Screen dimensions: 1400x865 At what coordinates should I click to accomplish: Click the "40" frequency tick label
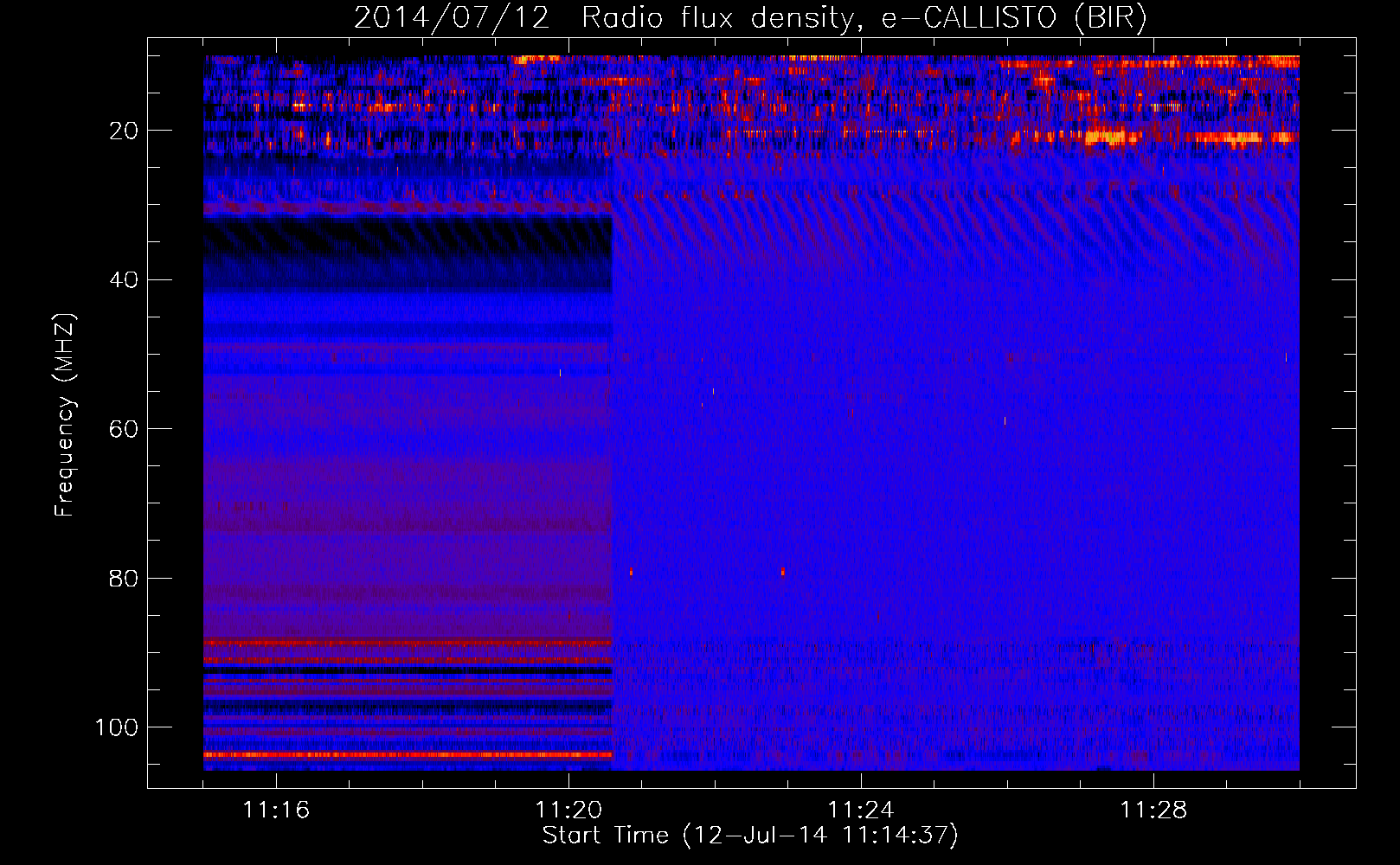[124, 280]
